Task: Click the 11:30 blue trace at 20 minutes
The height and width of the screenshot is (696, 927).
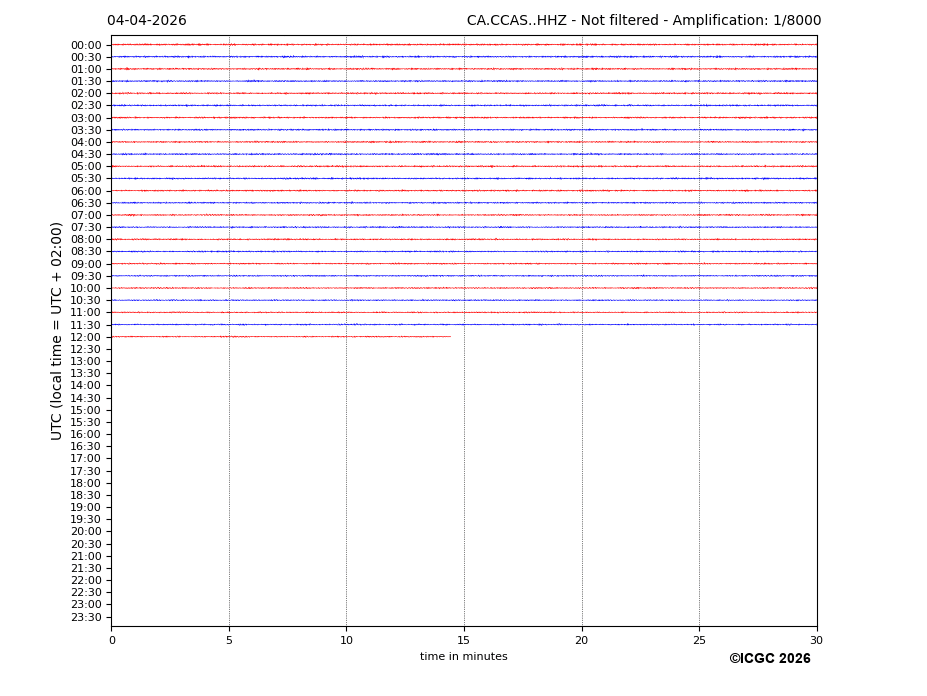Action: click(x=582, y=324)
